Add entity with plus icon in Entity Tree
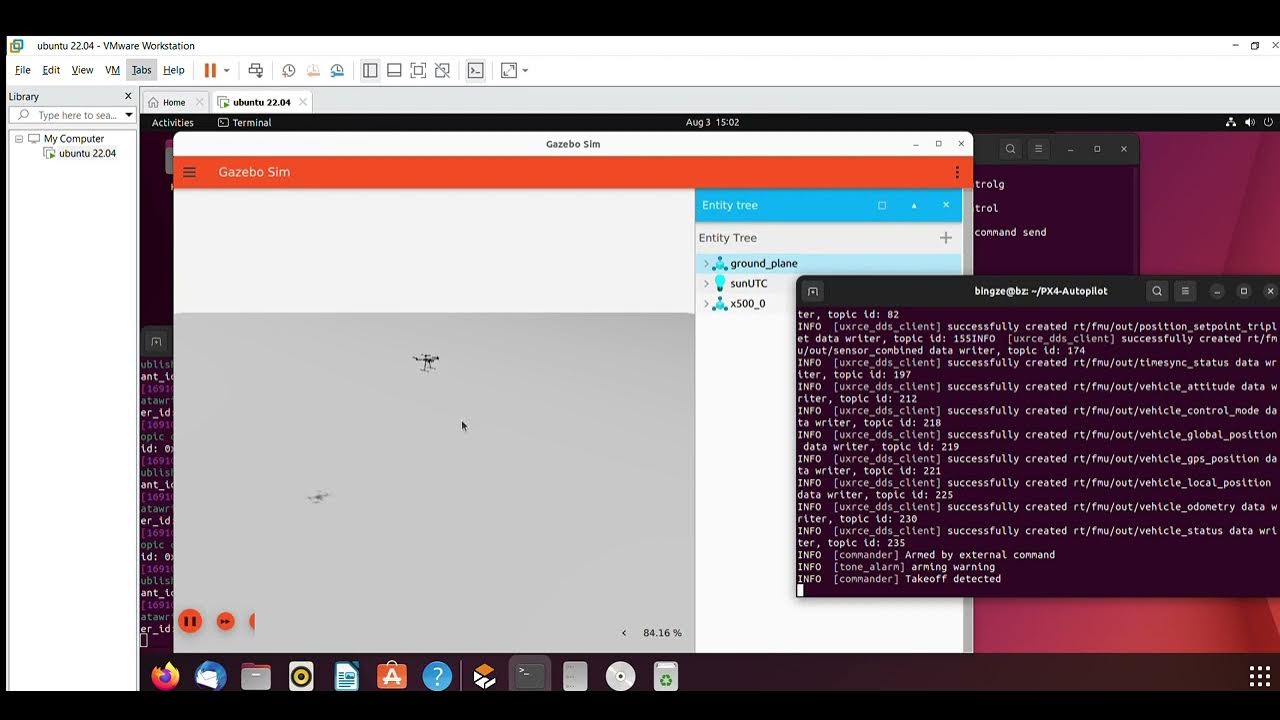Image resolution: width=1280 pixels, height=720 pixels. tap(945, 238)
